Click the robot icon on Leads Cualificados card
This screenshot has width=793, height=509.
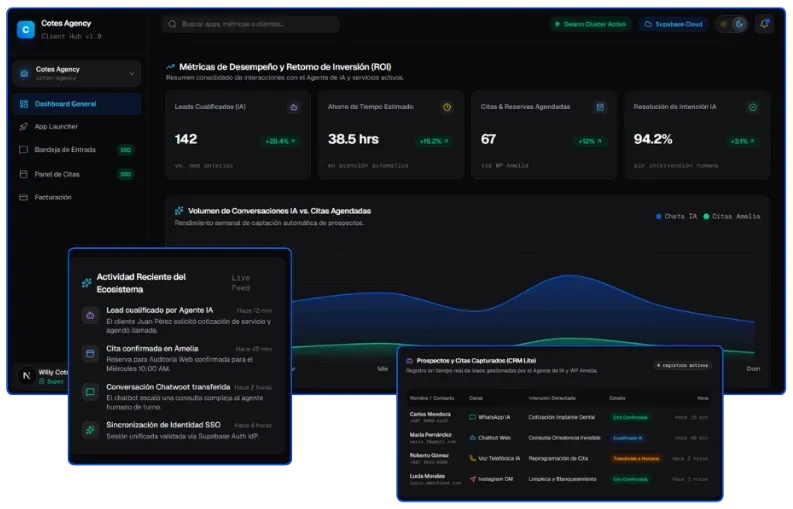[x=293, y=107]
